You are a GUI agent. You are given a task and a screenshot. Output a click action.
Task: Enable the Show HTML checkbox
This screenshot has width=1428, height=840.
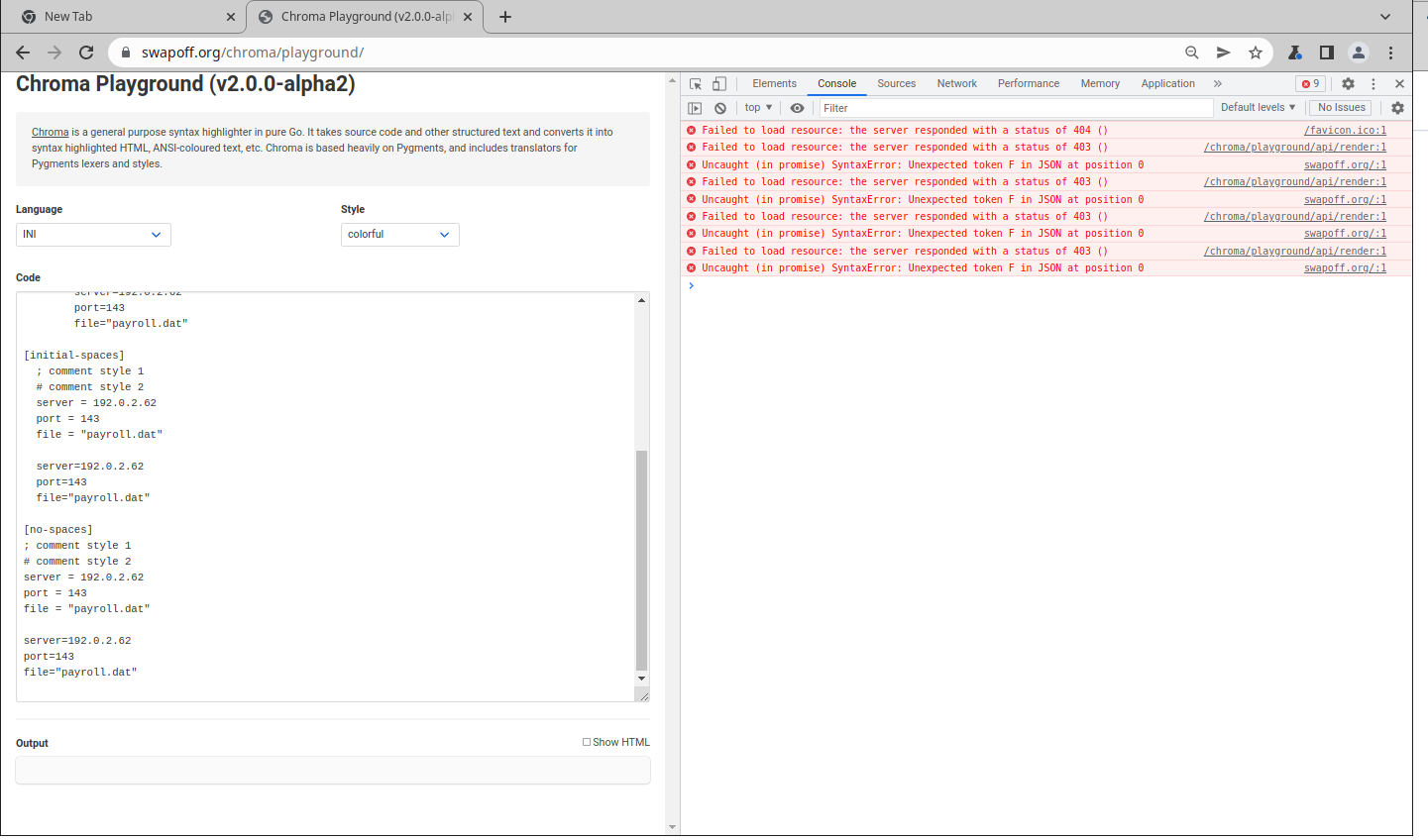[586, 741]
